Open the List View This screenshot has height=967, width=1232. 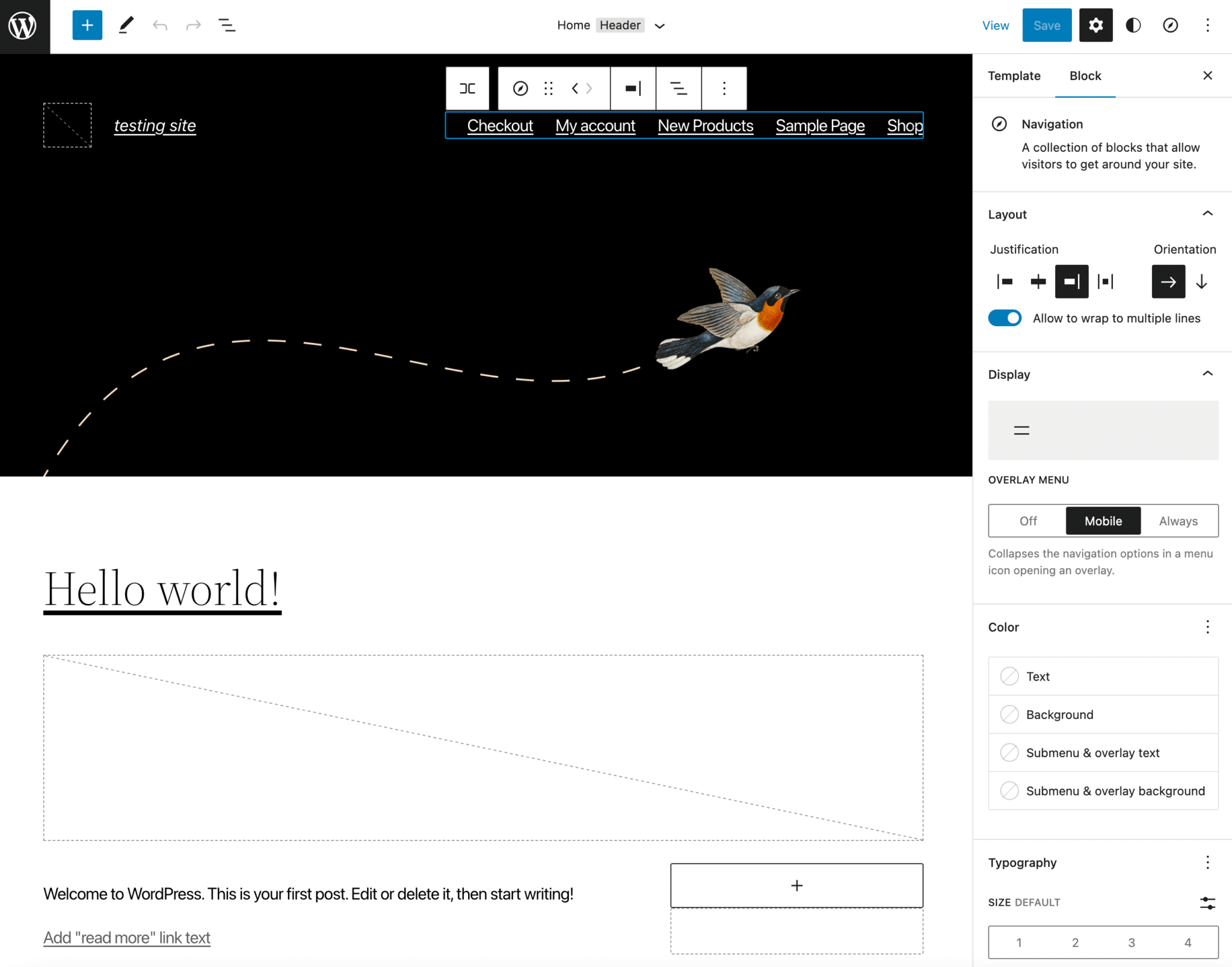click(x=227, y=25)
